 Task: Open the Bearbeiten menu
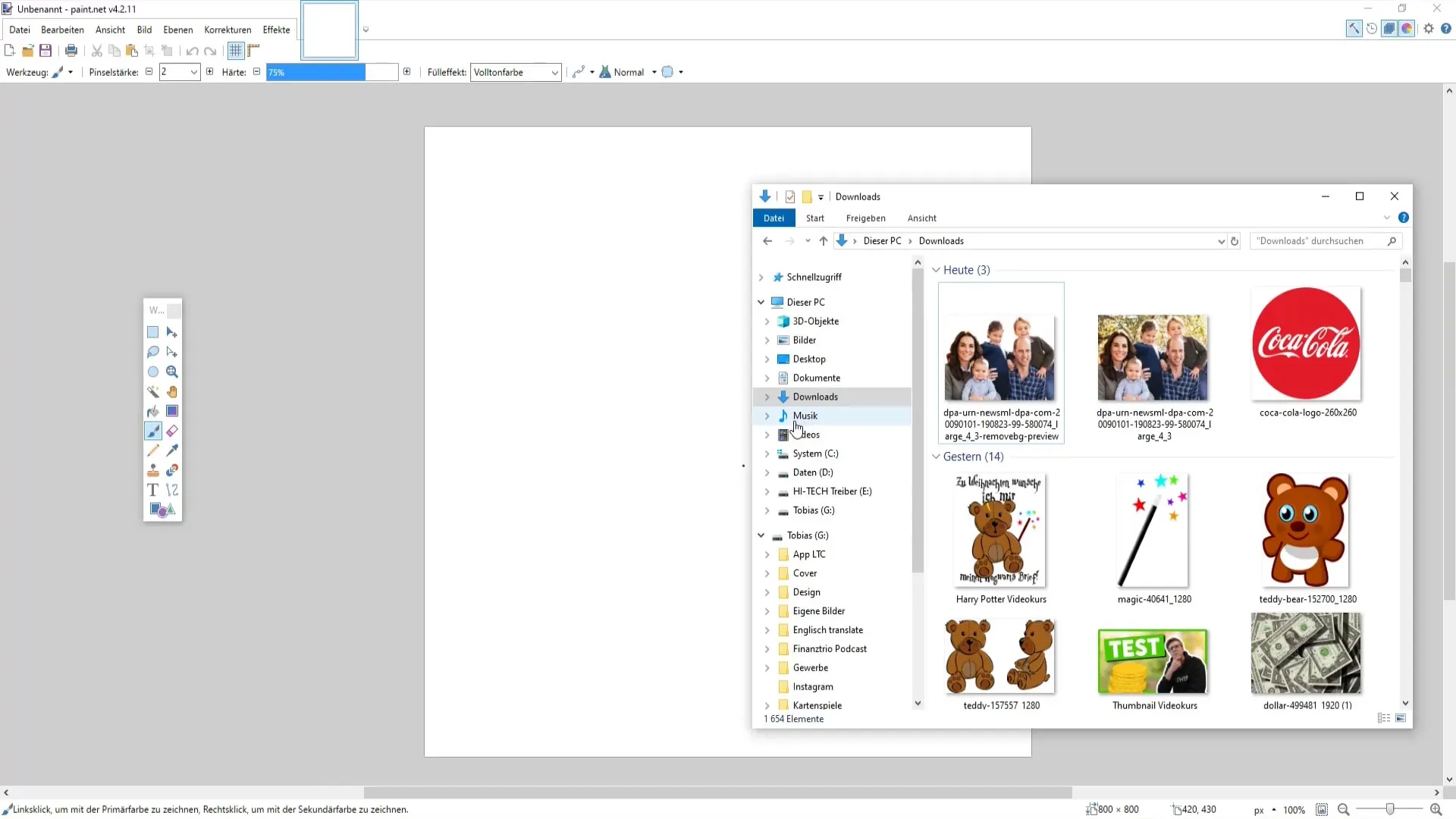point(62,30)
